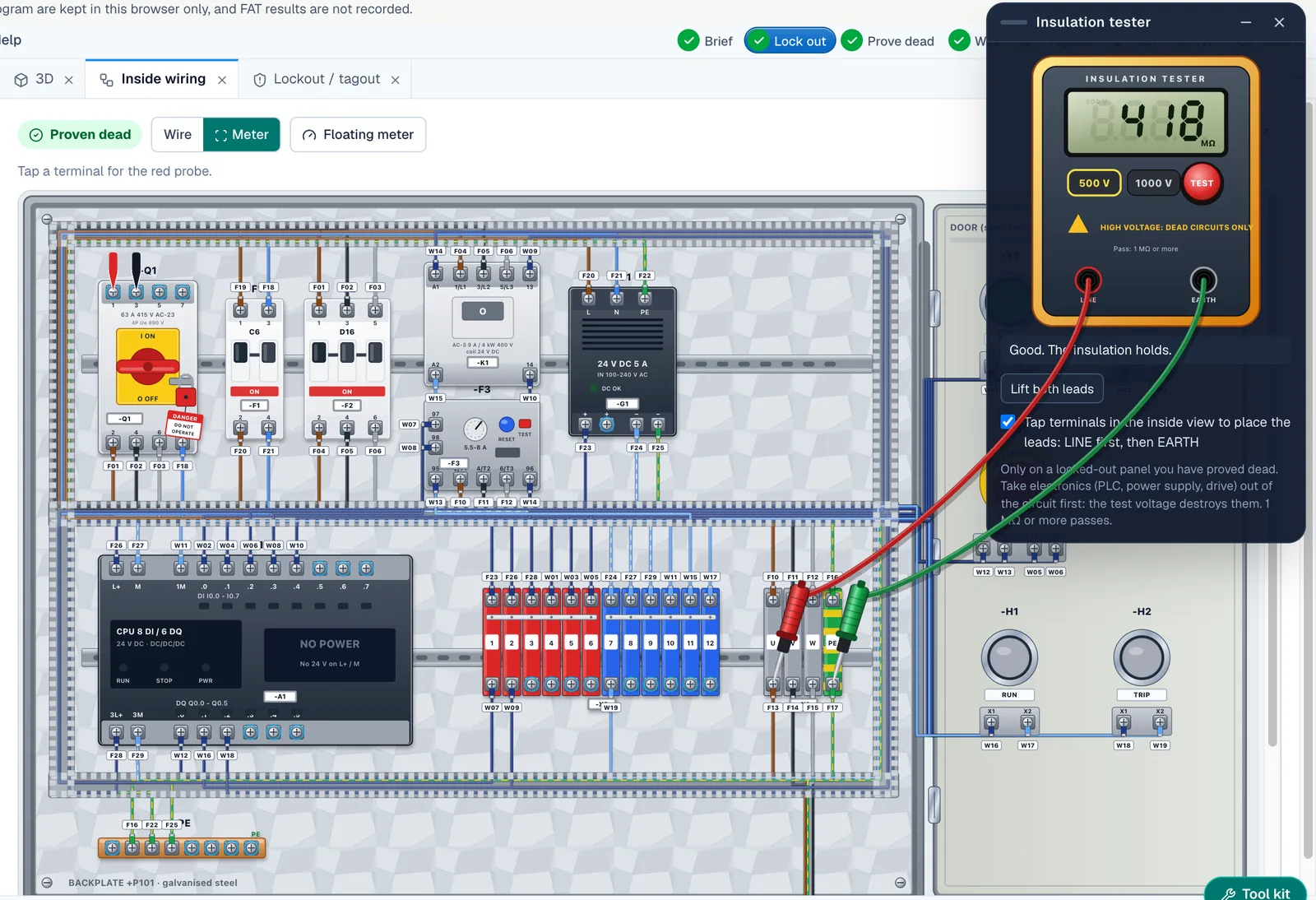
Task: Open the Floating meter
Action: 358,134
